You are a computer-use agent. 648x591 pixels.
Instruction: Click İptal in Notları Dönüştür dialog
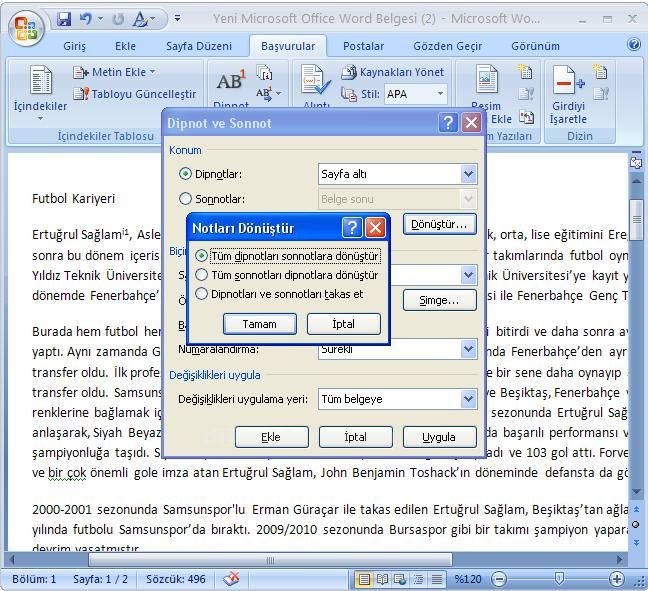tap(343, 324)
